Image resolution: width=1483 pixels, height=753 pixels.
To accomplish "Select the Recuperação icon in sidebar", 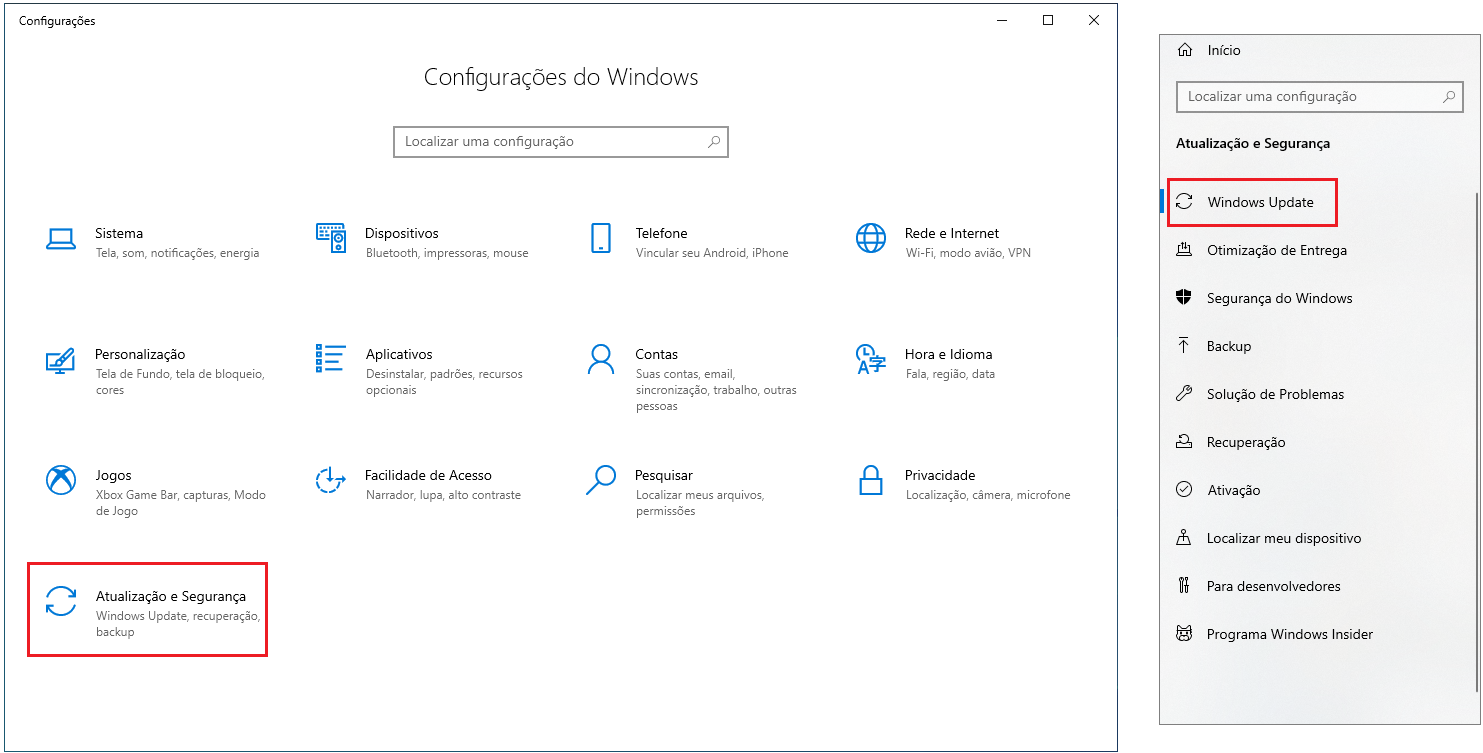I will (1184, 442).
